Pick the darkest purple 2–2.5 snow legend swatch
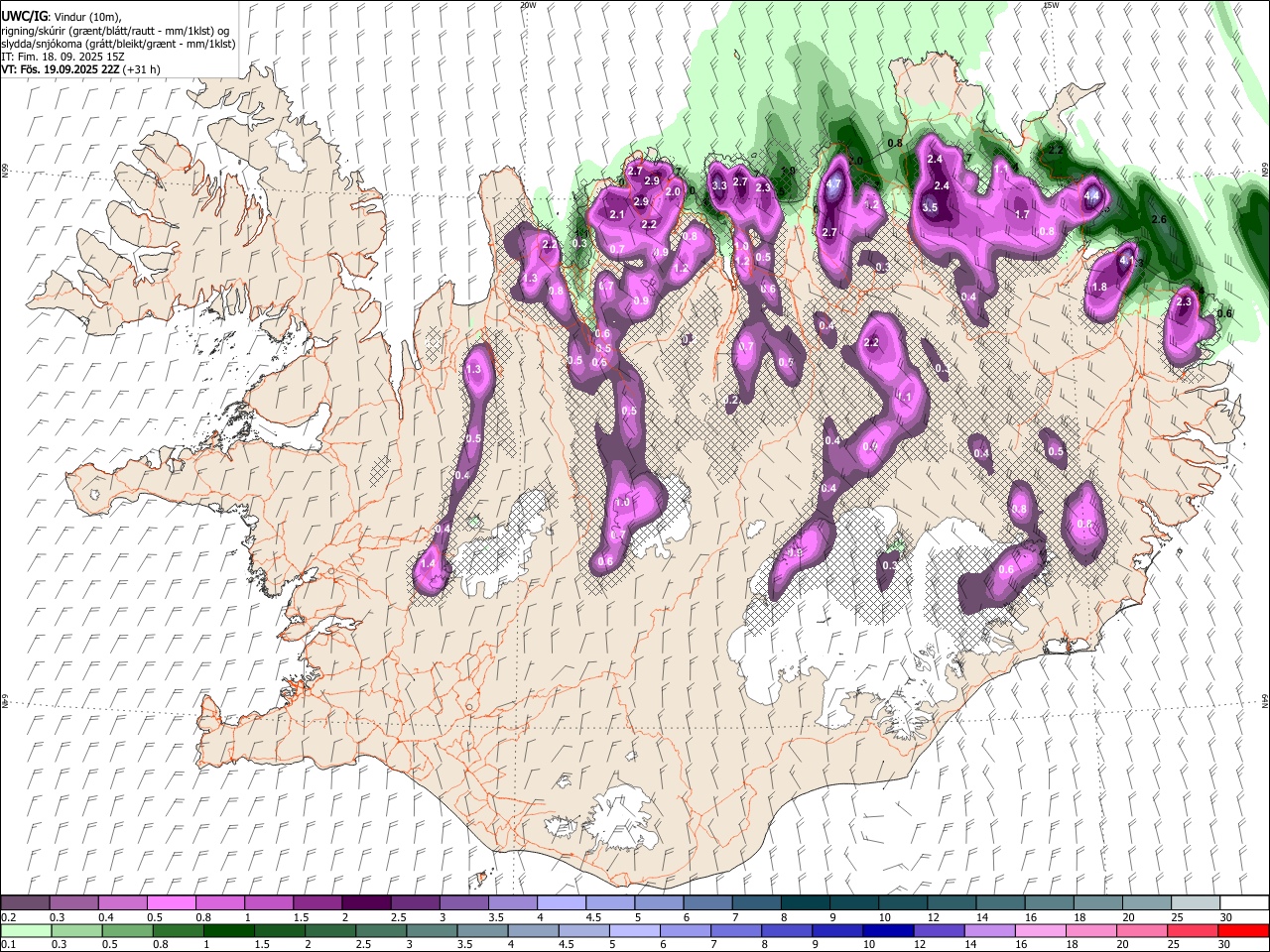 coord(365,903)
